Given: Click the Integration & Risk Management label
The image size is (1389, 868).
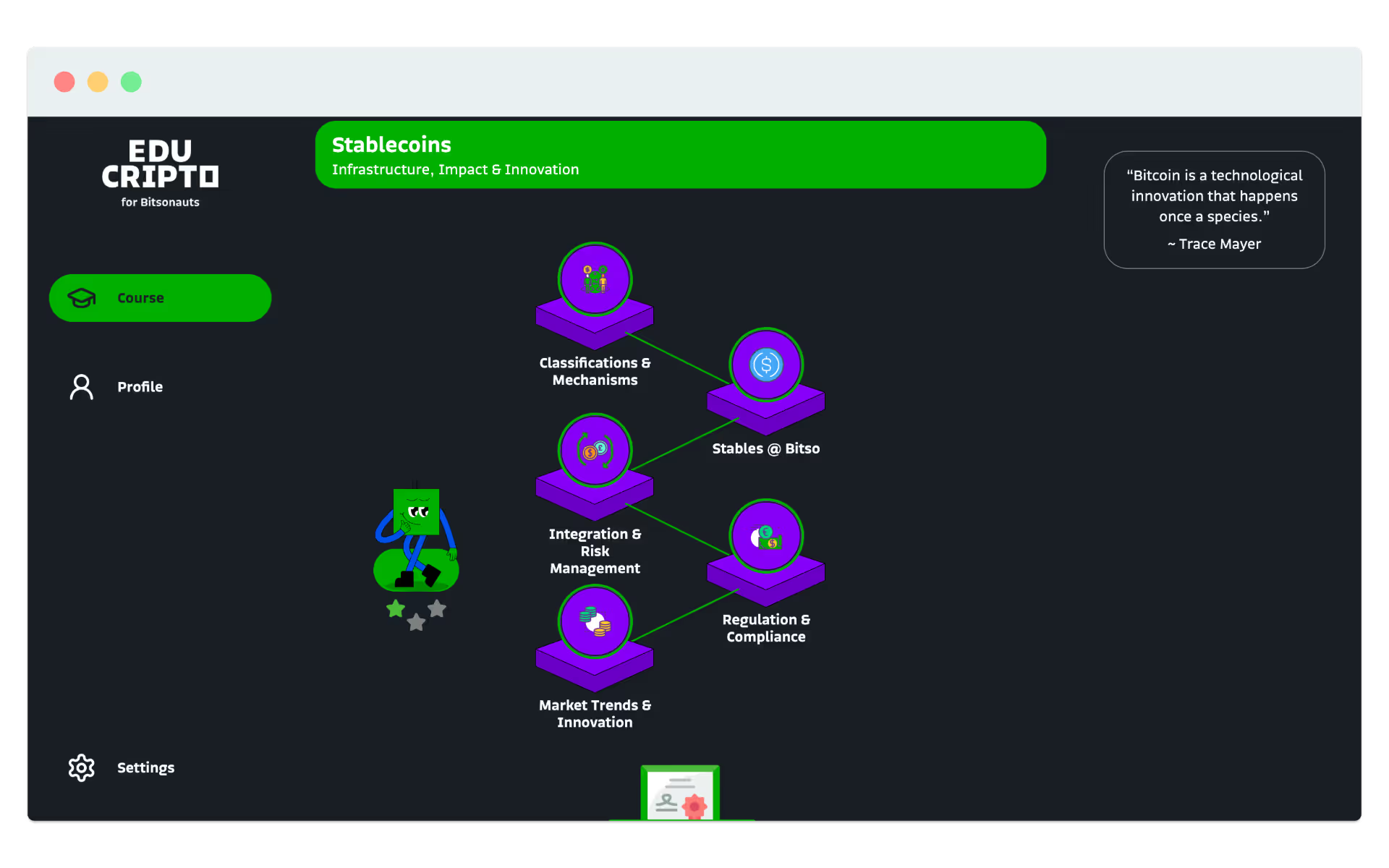Looking at the screenshot, I should pos(595,551).
